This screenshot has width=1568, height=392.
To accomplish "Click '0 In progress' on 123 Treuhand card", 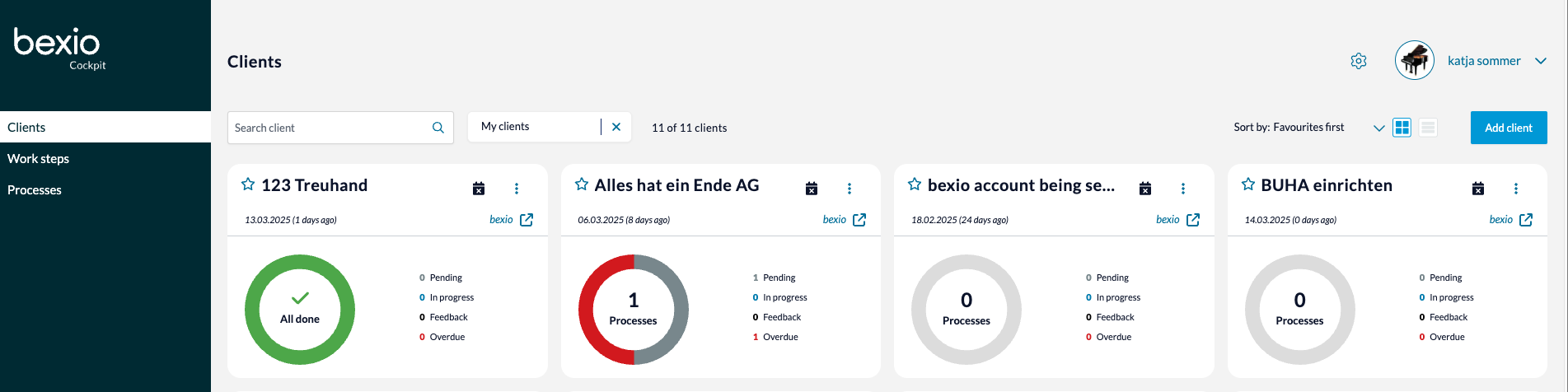I will pyautogui.click(x=447, y=297).
